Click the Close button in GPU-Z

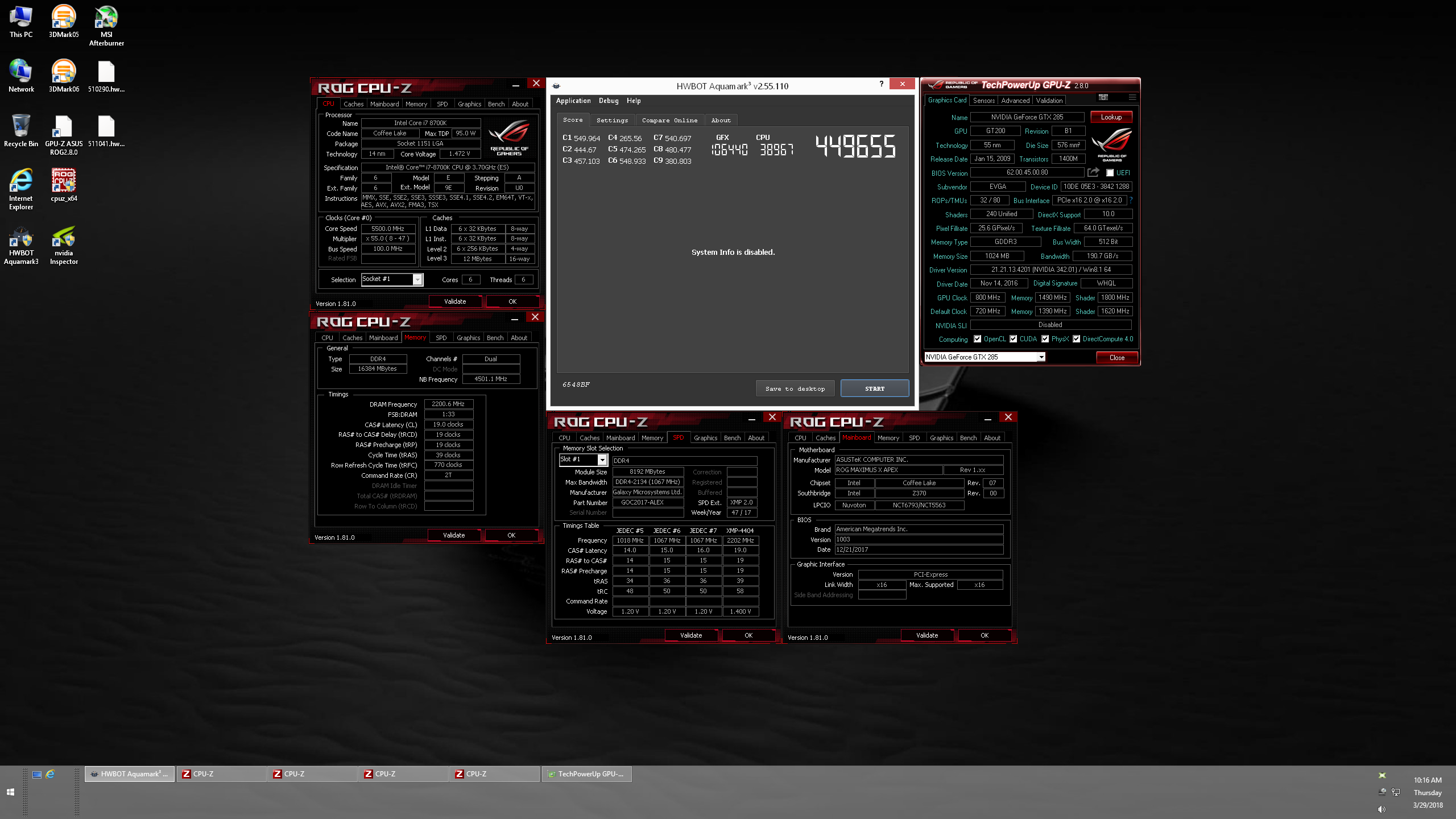tap(1116, 357)
